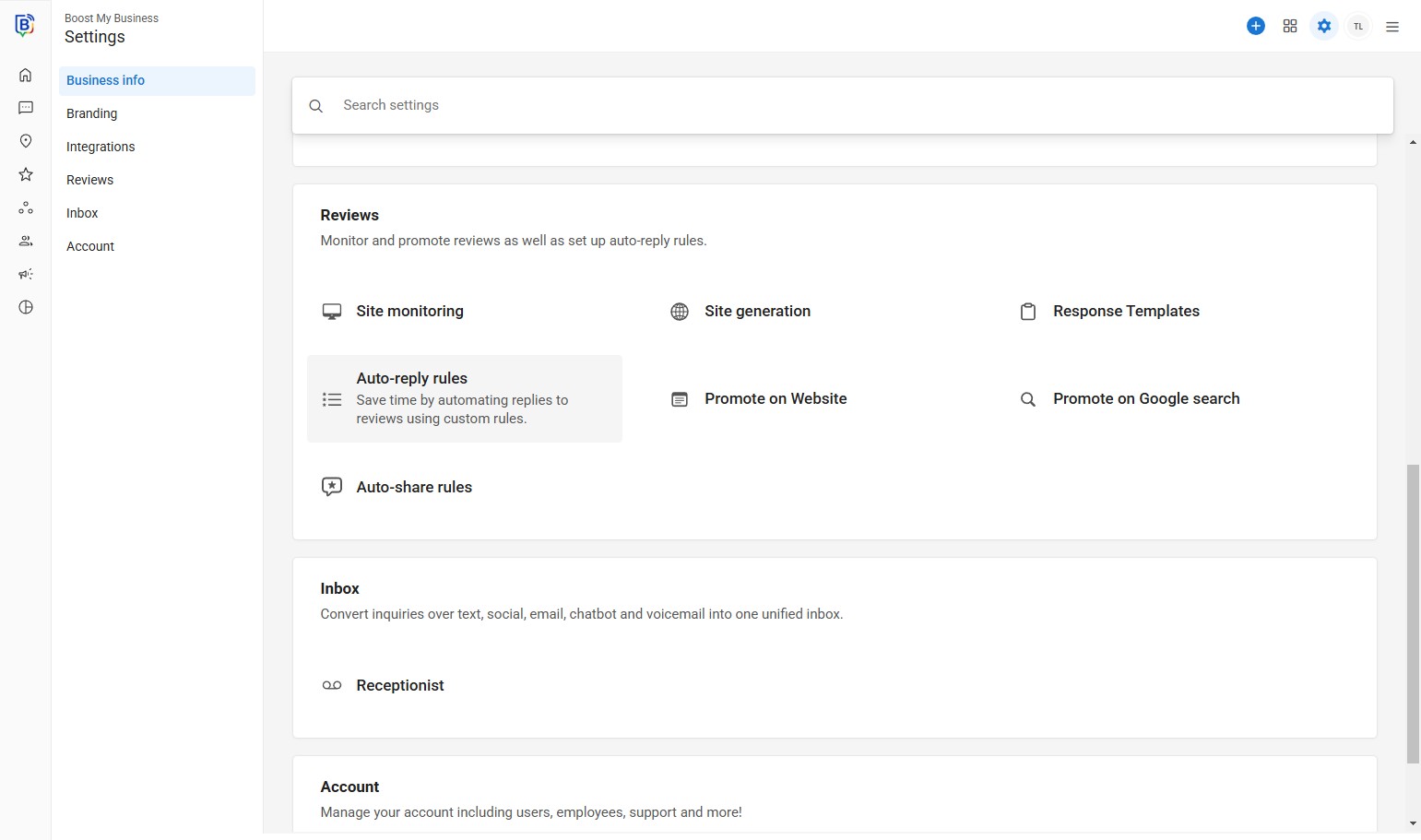Click the vertical scrollbar thumb
The width and height of the screenshot is (1421, 840).
[x=1413, y=614]
